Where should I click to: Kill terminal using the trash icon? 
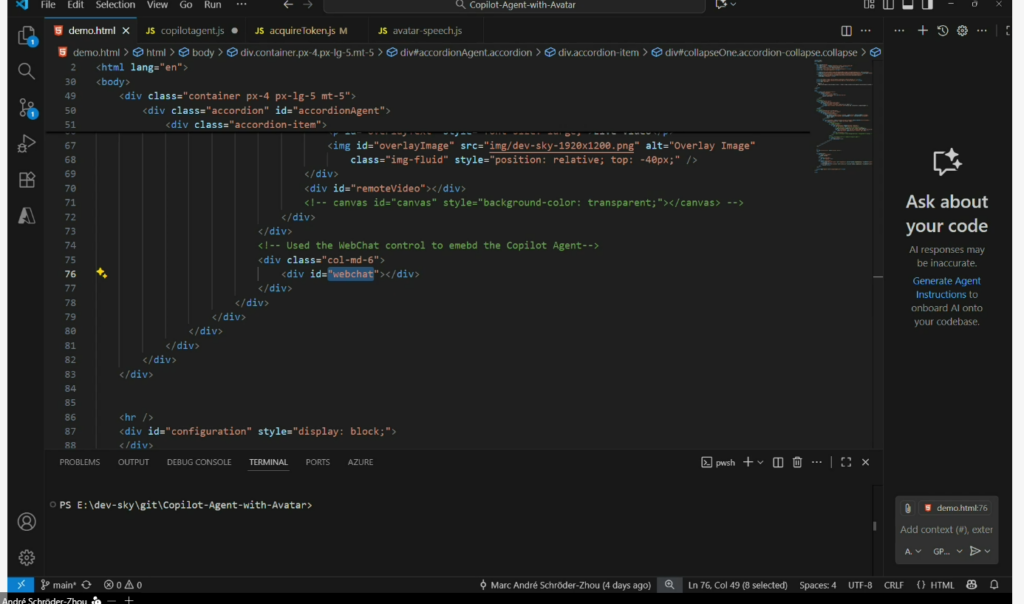pos(797,462)
